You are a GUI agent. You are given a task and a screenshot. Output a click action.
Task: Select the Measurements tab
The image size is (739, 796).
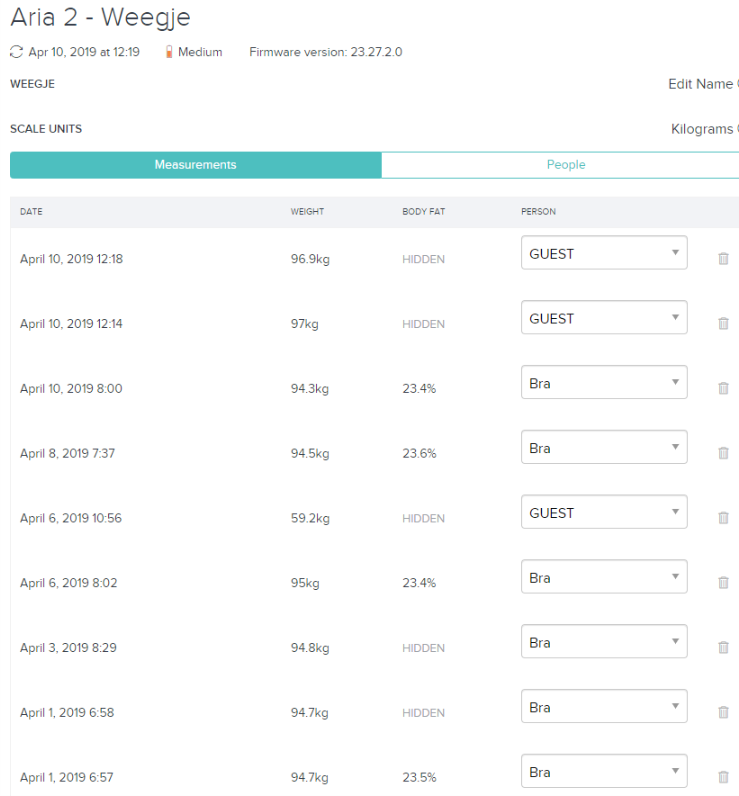(195, 164)
